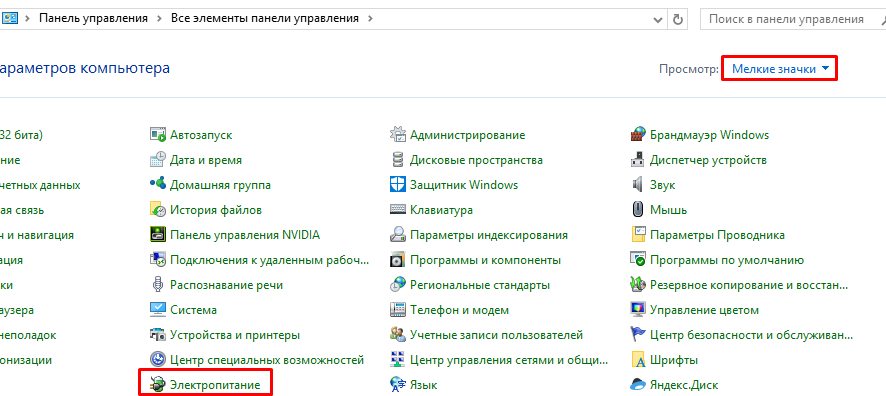Expand chevron after Все элементы панели управления
This screenshot has height=396, width=886.
[x=370, y=19]
